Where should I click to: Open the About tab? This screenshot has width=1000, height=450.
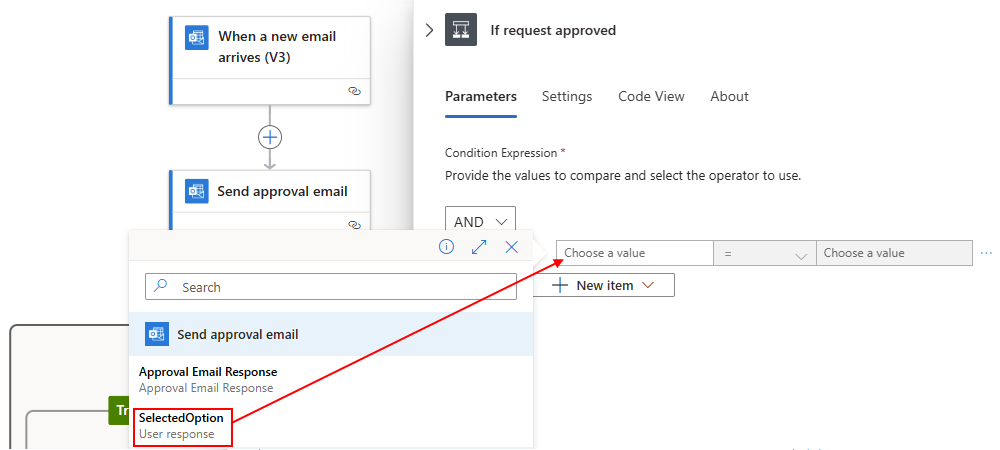click(x=729, y=96)
